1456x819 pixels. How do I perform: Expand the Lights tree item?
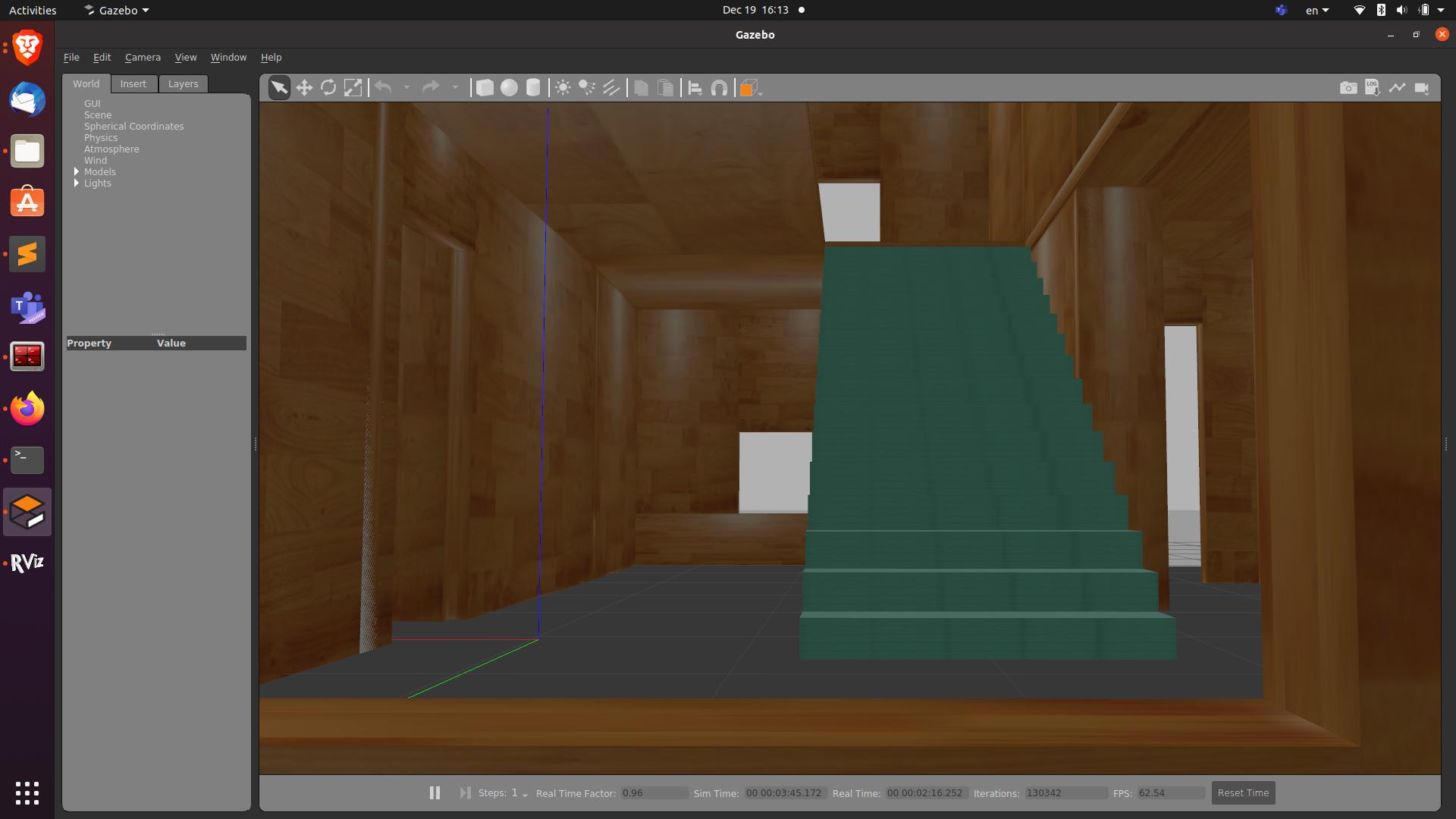pos(77,183)
